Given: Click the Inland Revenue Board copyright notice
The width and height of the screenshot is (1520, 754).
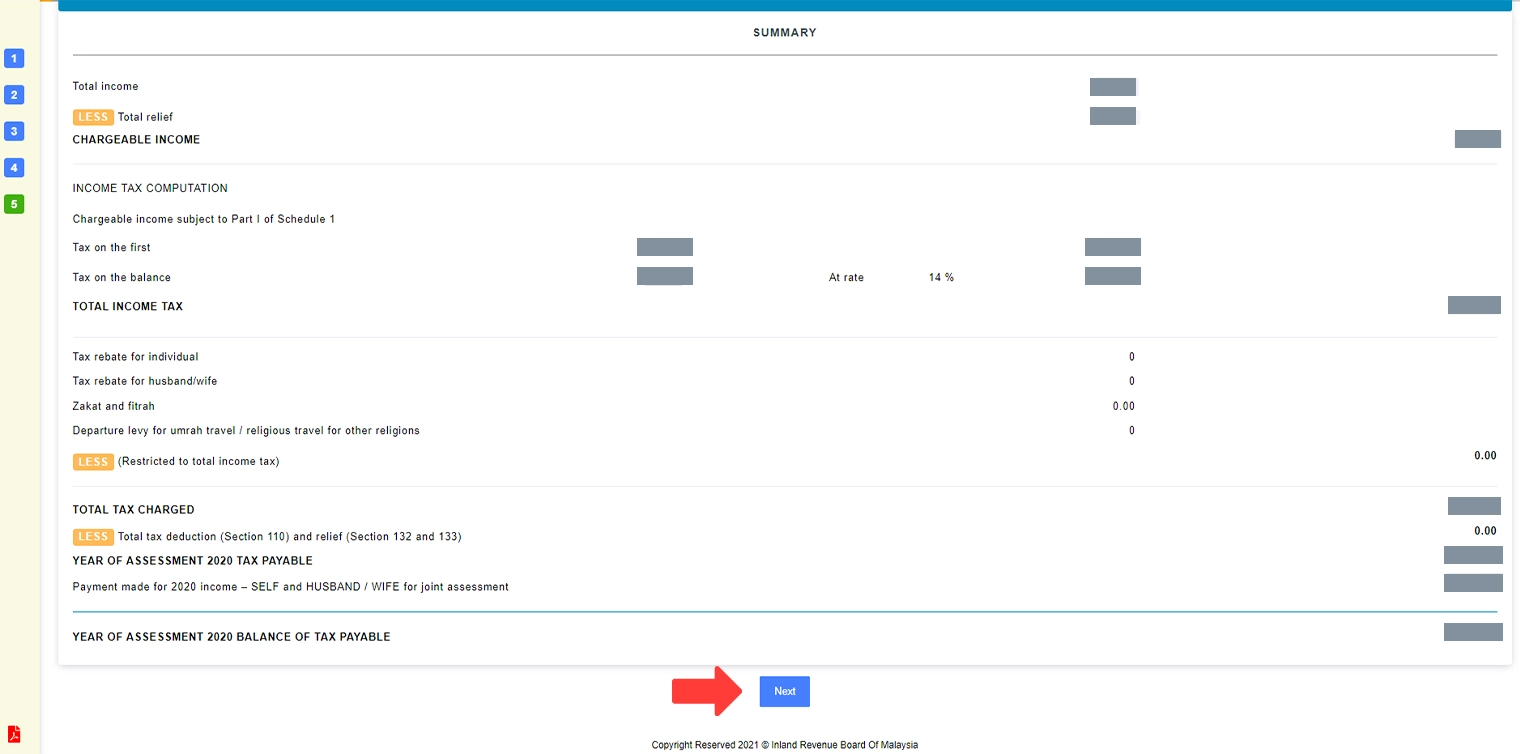Looking at the screenshot, I should [784, 744].
